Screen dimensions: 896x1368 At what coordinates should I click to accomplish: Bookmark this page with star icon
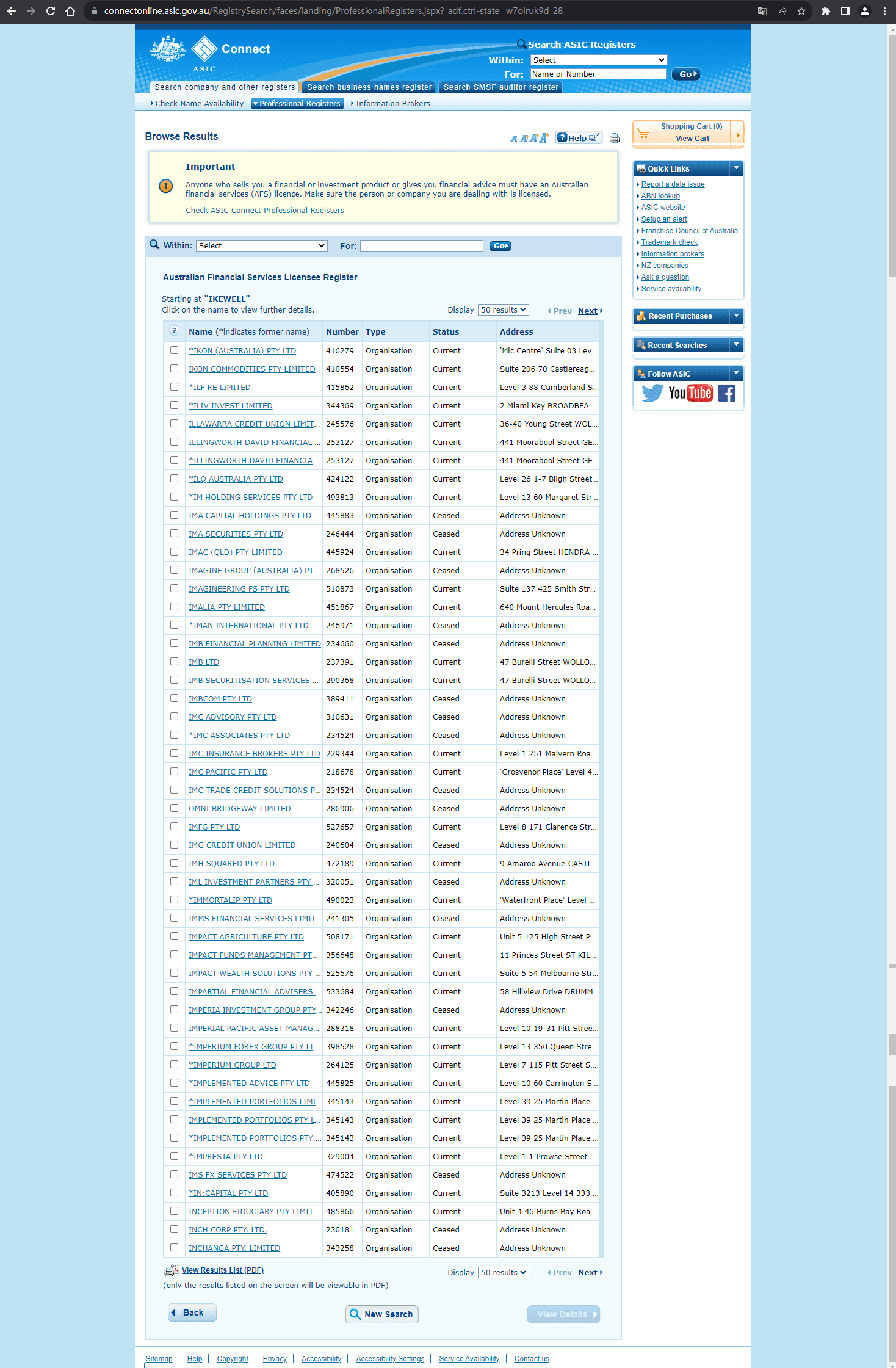[x=801, y=11]
